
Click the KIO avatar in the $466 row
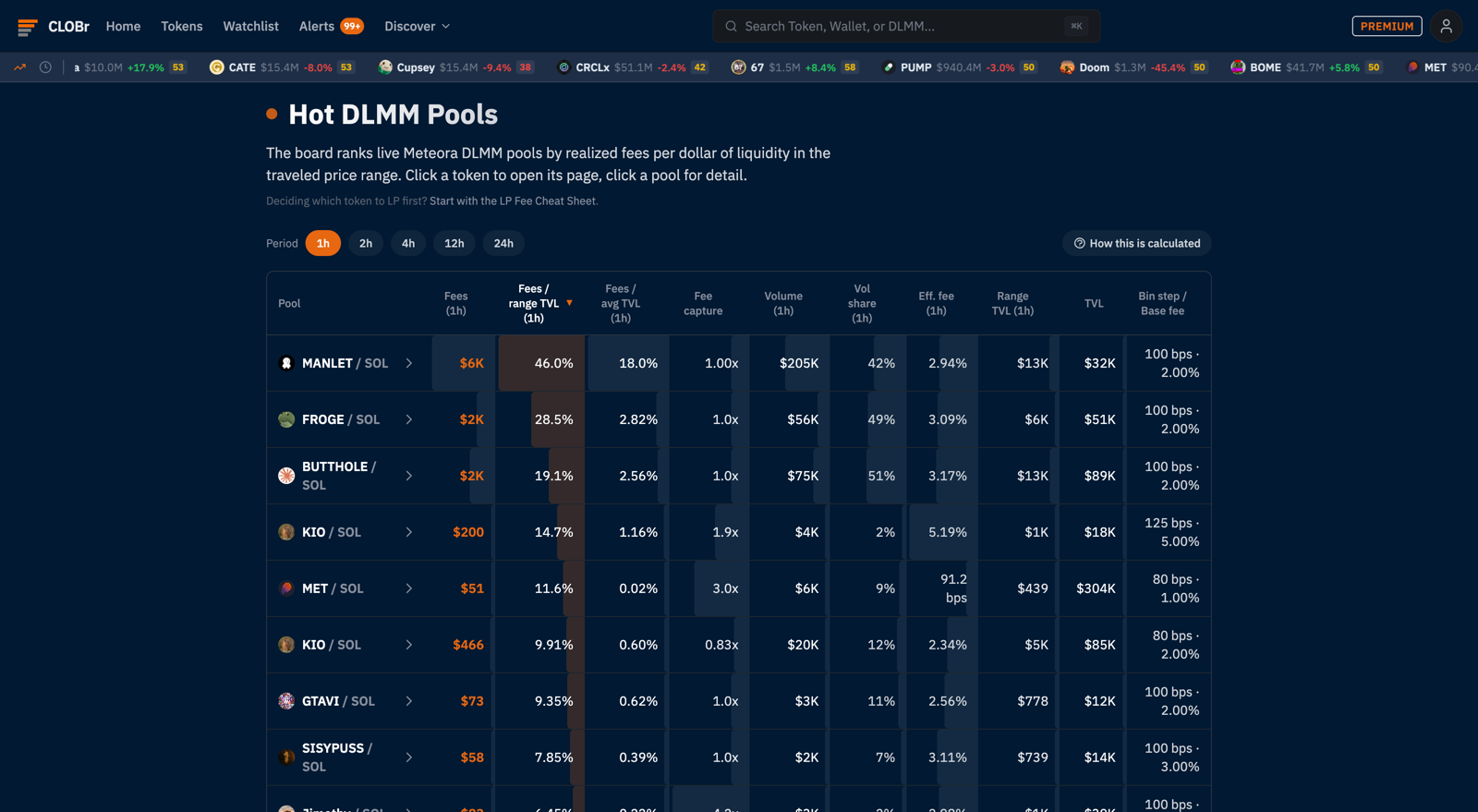(x=286, y=645)
